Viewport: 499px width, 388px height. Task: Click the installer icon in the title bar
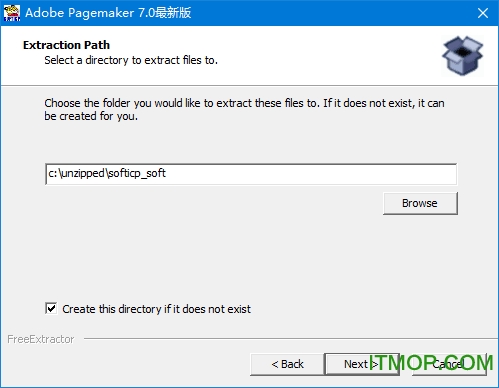pyautogui.click(x=12, y=13)
